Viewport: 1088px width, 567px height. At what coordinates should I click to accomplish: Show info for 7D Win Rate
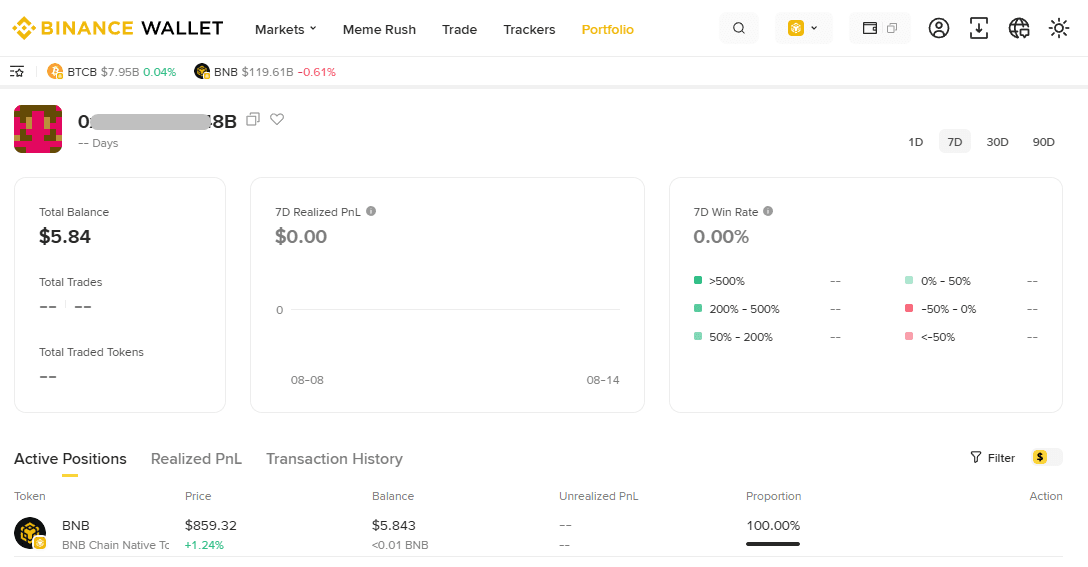[x=768, y=211]
